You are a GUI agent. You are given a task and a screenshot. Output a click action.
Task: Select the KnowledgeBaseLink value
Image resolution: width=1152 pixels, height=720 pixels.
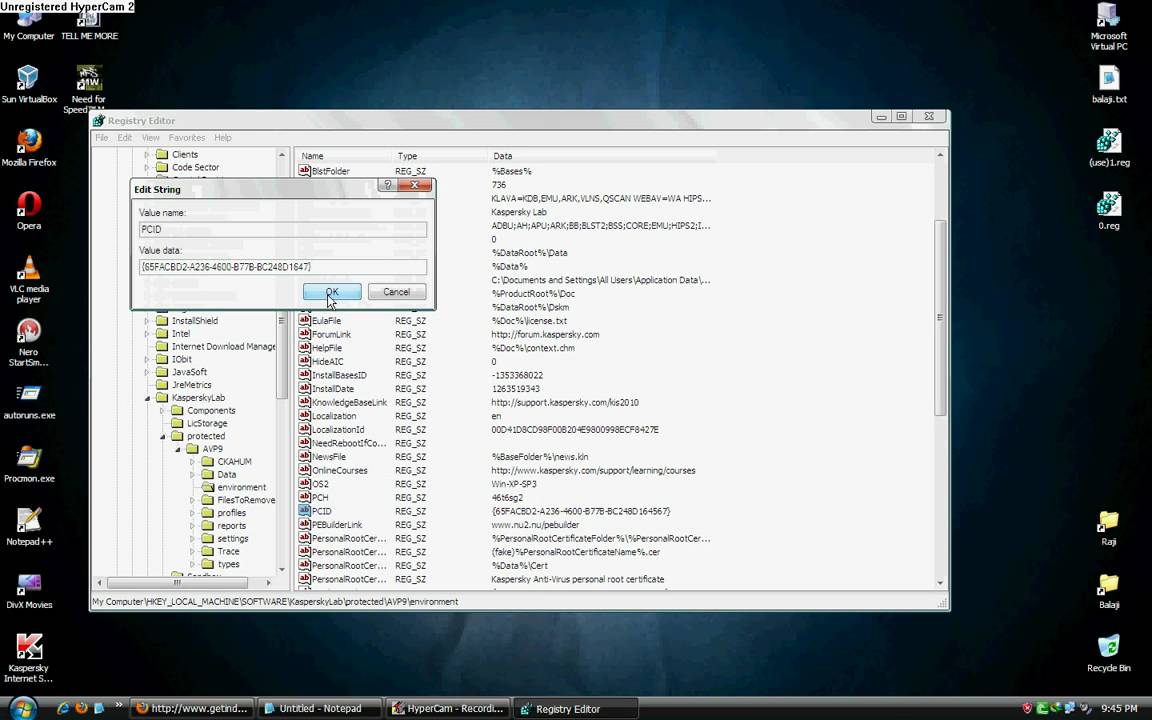click(349, 403)
